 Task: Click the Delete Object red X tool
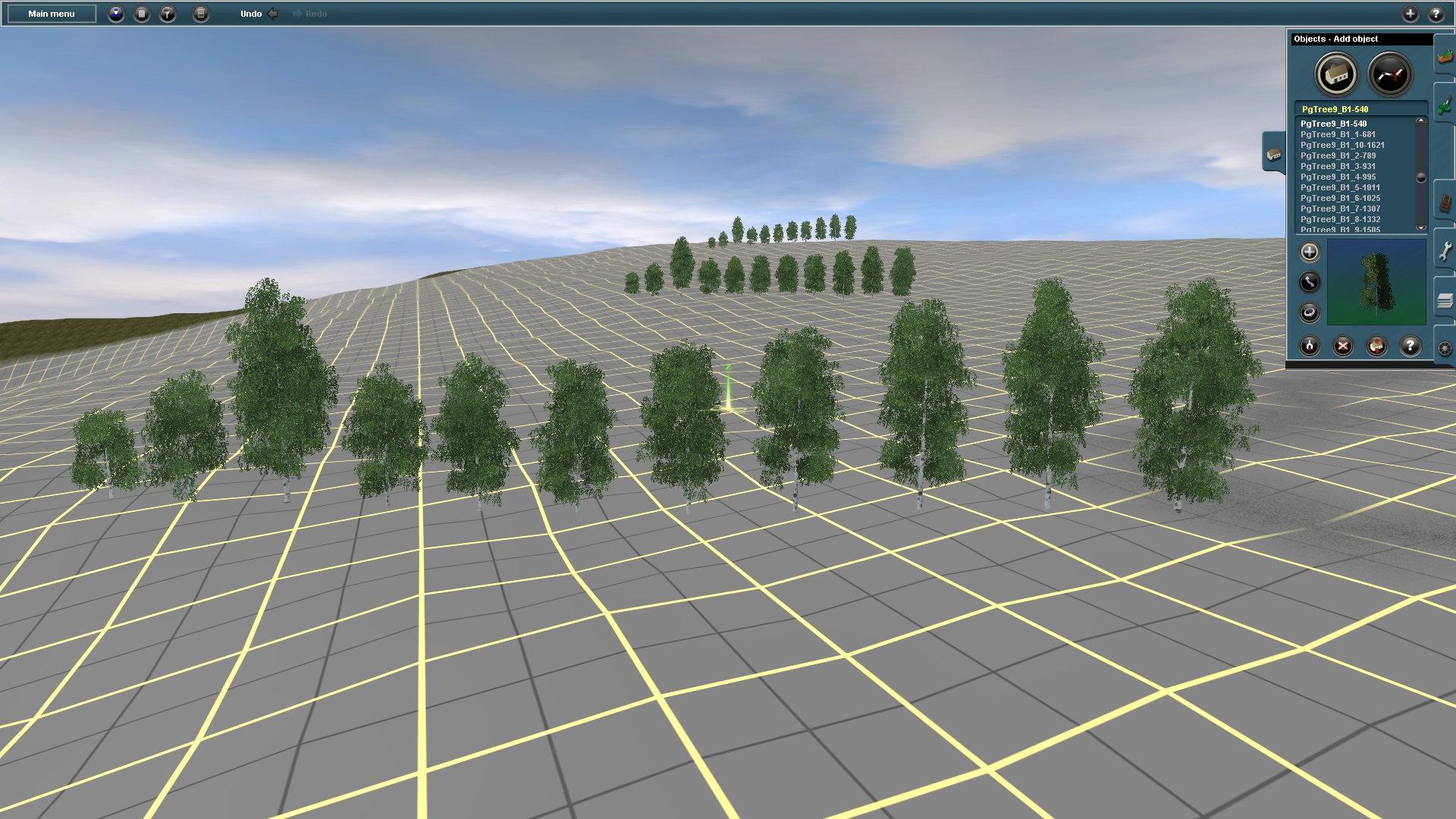pyautogui.click(x=1343, y=347)
